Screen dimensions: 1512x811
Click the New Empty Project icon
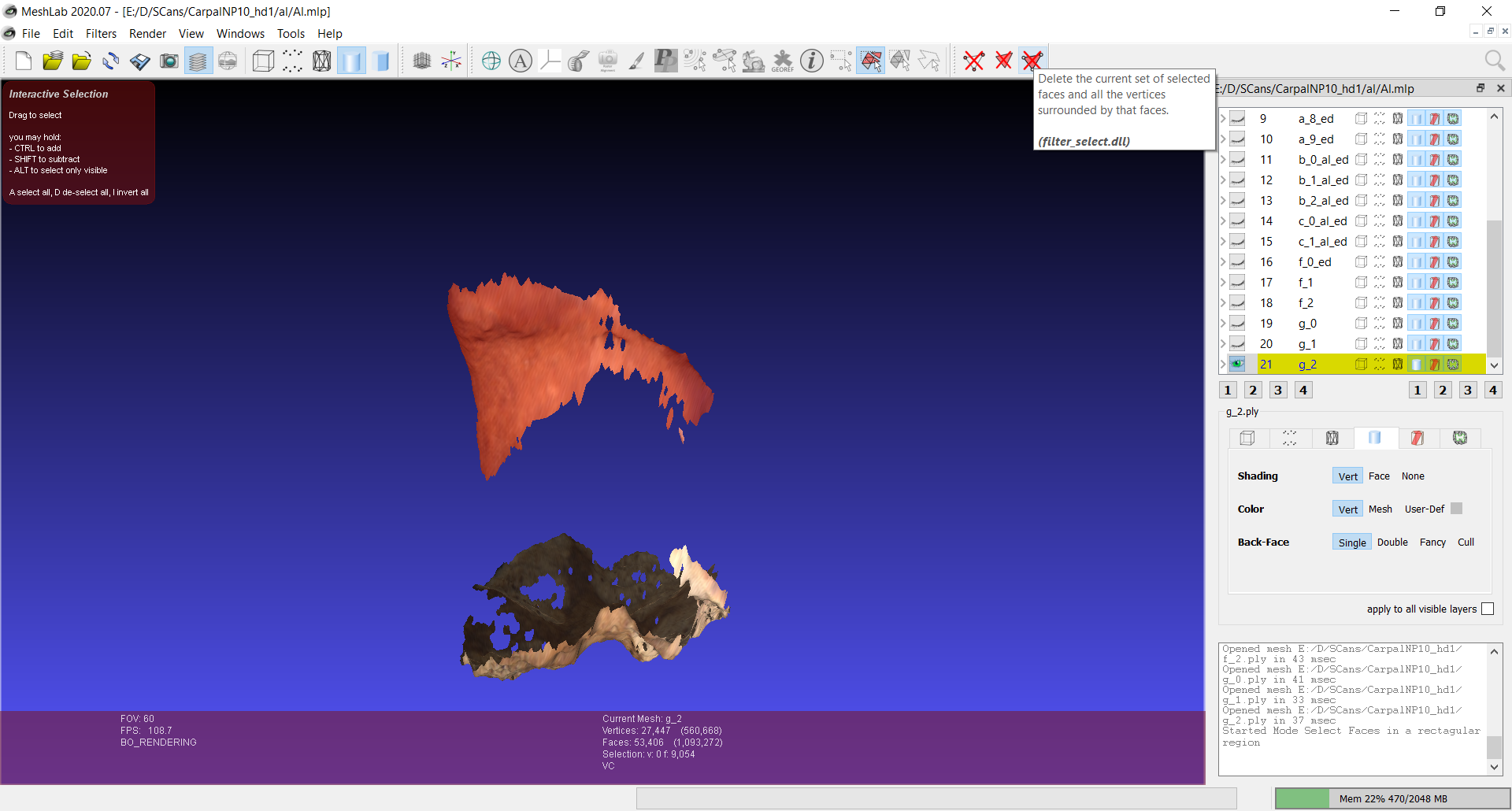coord(24,61)
